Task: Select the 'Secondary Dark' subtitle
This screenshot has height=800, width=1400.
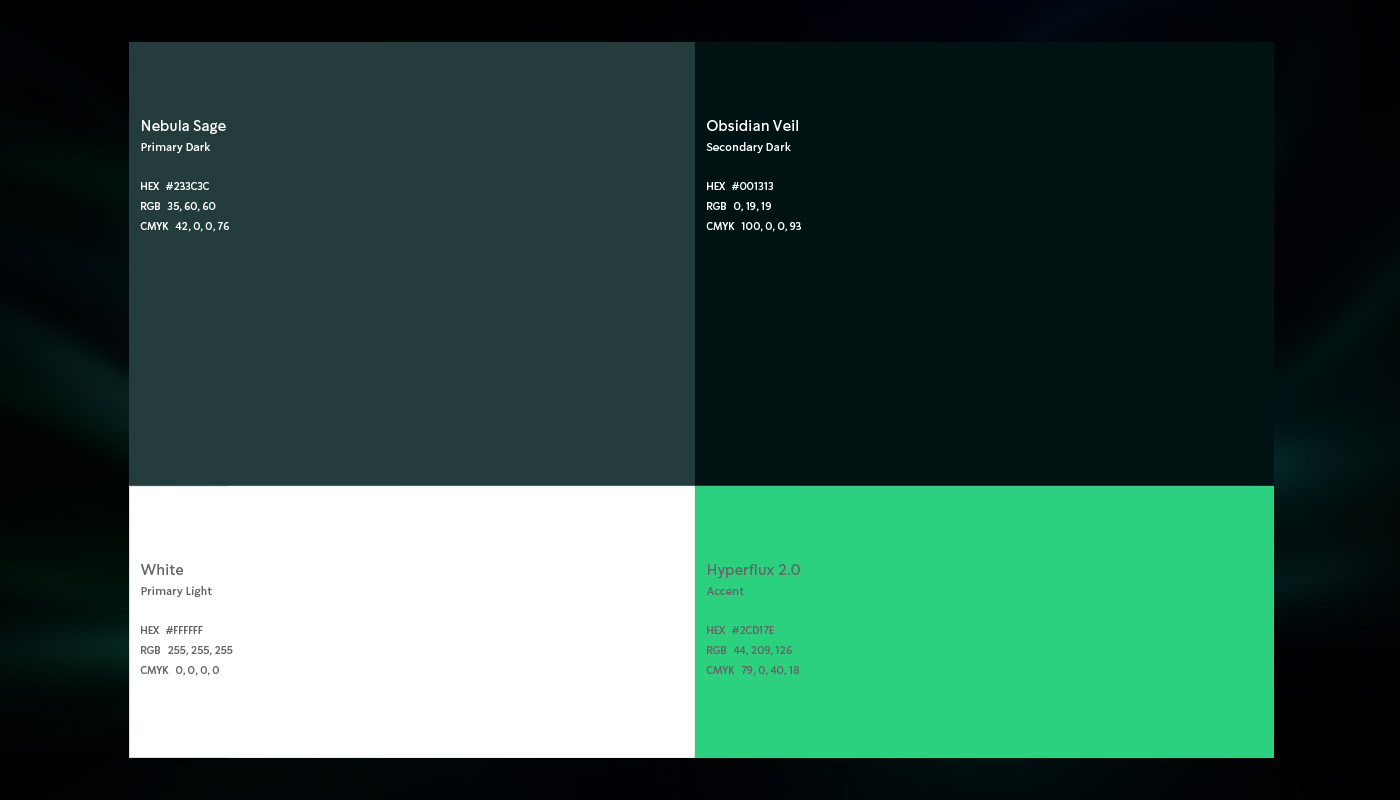Action: pyautogui.click(x=748, y=147)
